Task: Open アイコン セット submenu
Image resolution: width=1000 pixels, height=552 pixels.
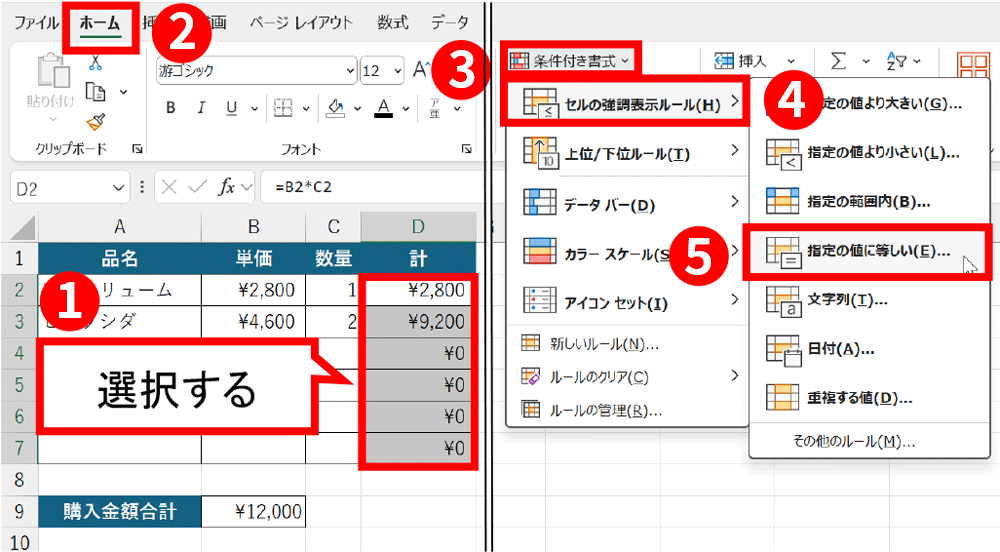Action: [627, 301]
